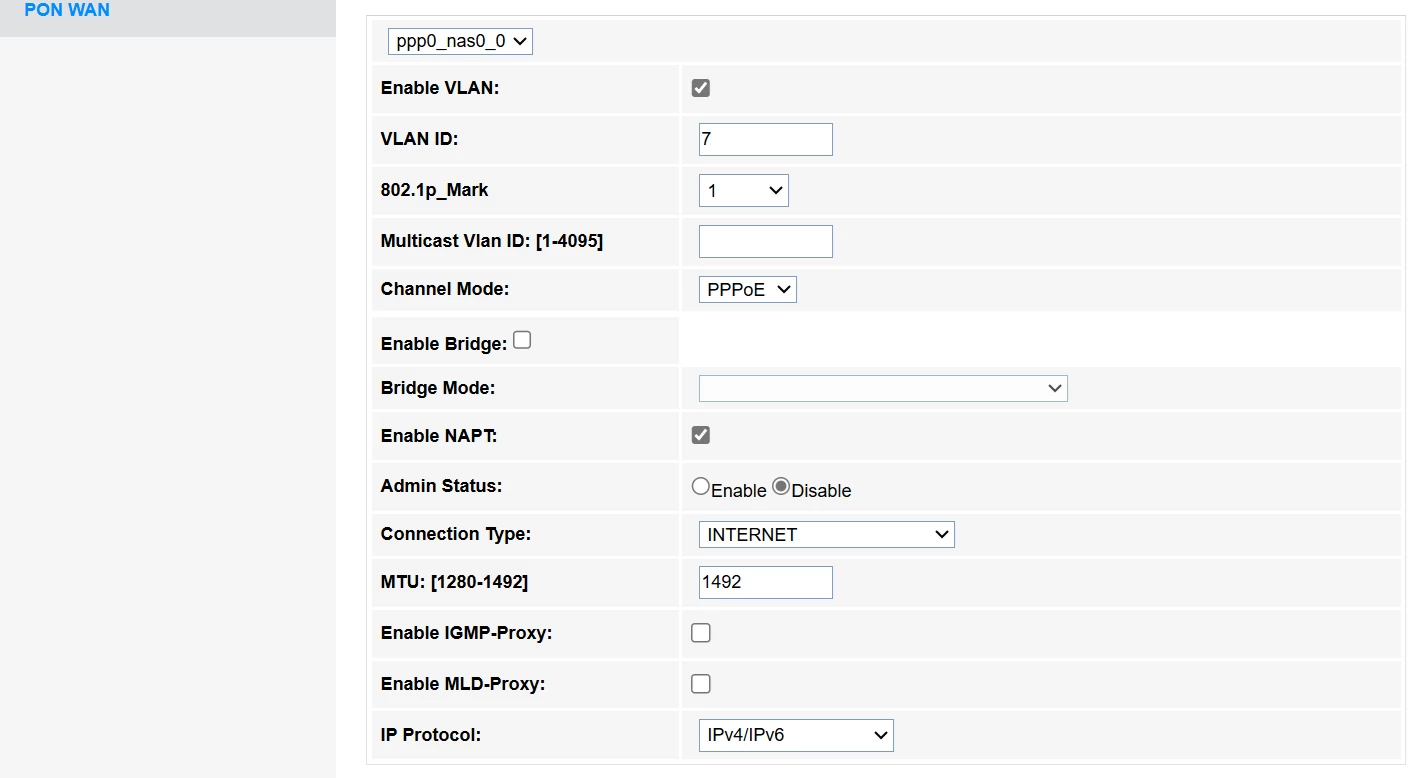Toggle the Enable NAPT checkbox
Image resolution: width=1421 pixels, height=778 pixels.
click(x=701, y=435)
